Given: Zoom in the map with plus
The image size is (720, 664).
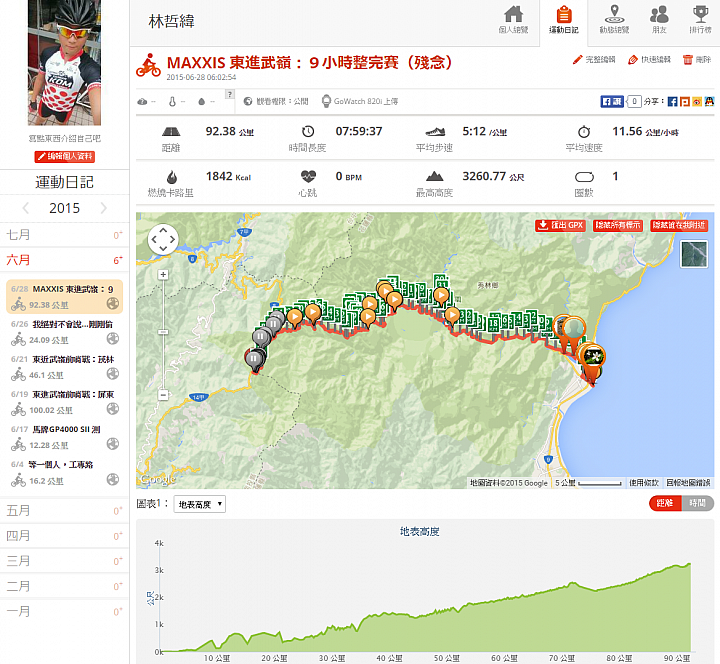Looking at the screenshot, I should point(163,275).
